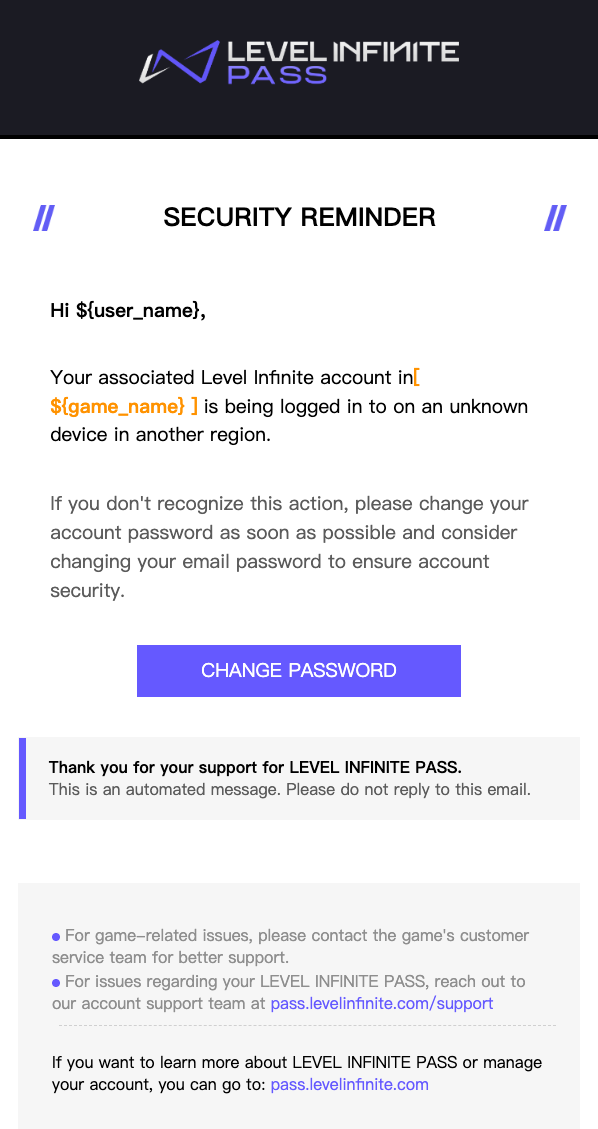598x1129 pixels.
Task: Click the left purple double-slash decoration
Action: tap(44, 217)
